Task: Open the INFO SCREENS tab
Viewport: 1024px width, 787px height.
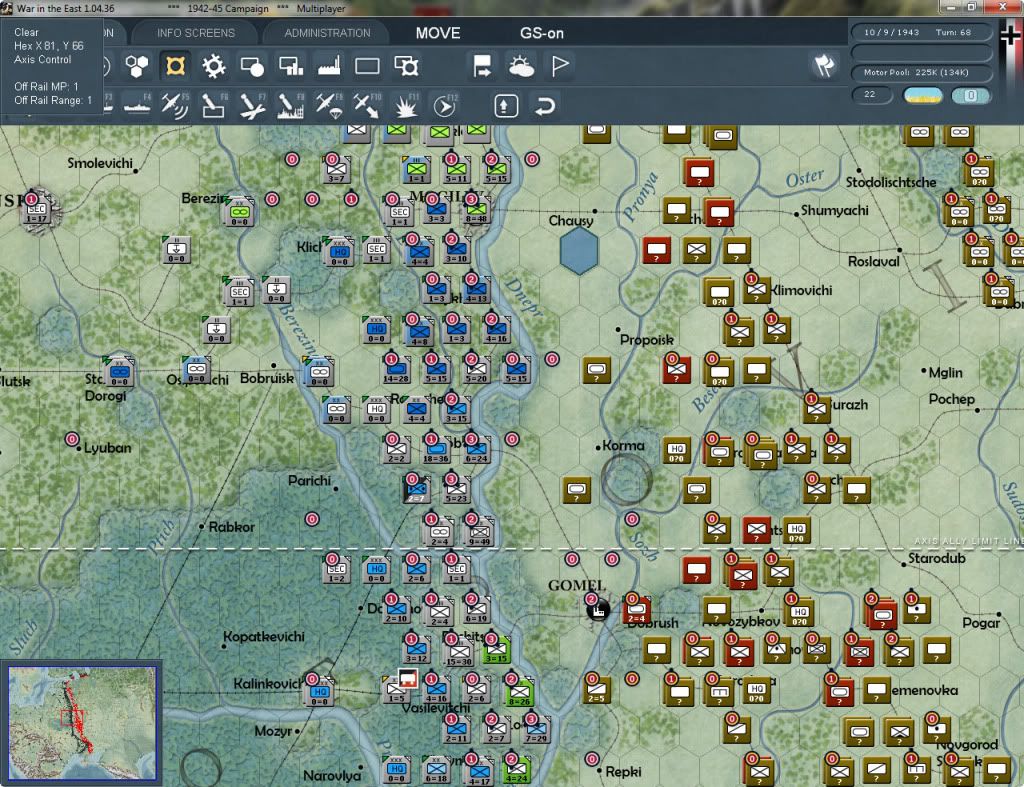Action: tap(196, 33)
